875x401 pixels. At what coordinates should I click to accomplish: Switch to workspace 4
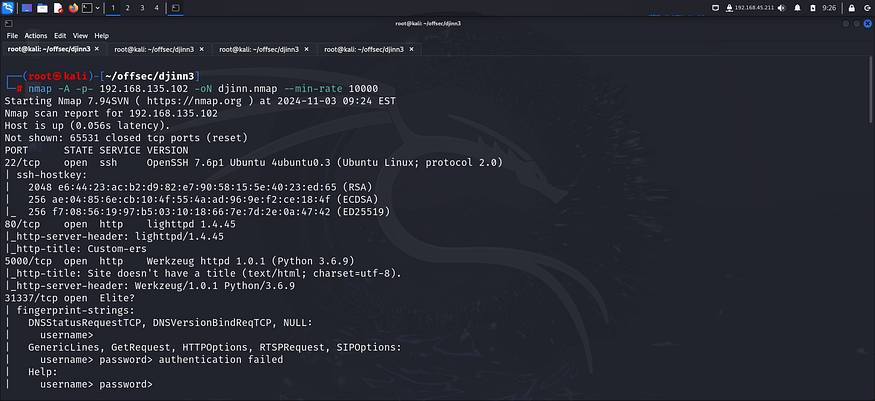pyautogui.click(x=156, y=8)
